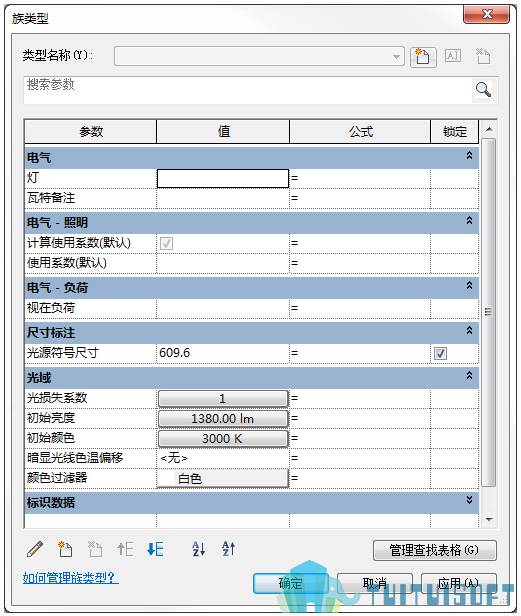Click the 光损失系数 value button
This screenshot has width=521, height=616.
pyautogui.click(x=223, y=399)
